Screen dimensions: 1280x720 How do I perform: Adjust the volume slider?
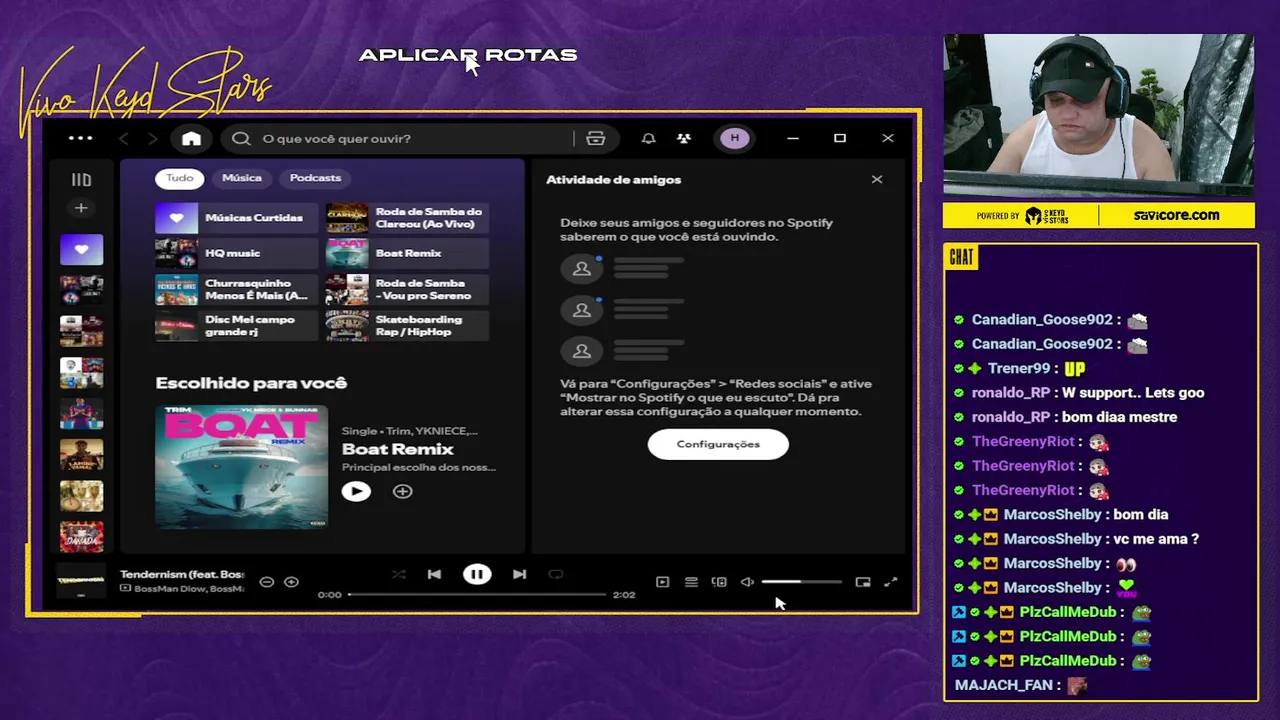(x=801, y=582)
